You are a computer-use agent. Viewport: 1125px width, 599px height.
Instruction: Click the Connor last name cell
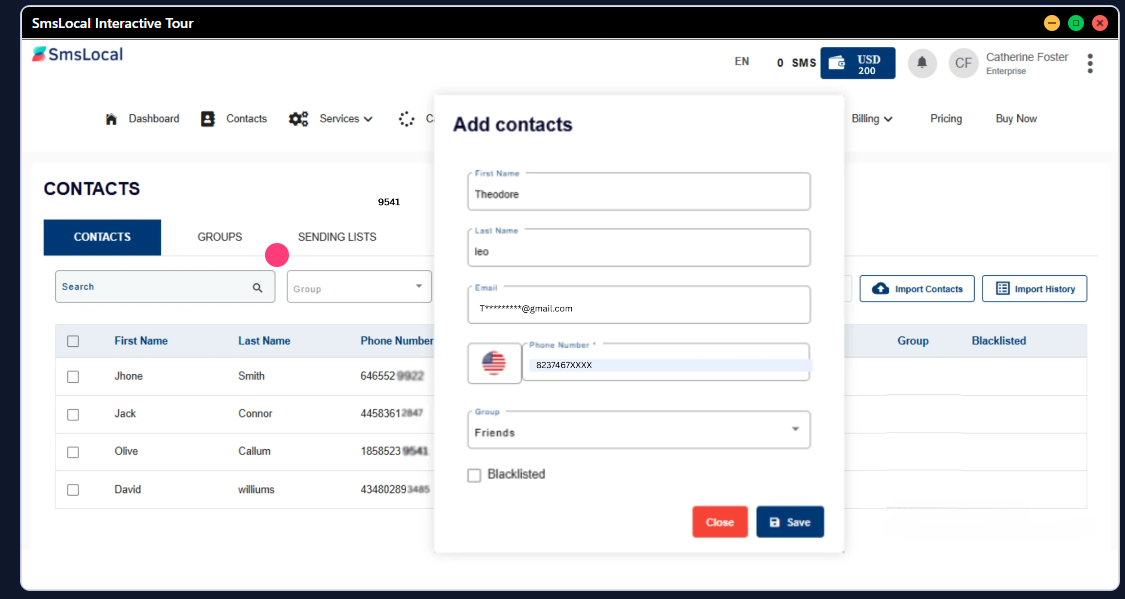click(x=255, y=414)
